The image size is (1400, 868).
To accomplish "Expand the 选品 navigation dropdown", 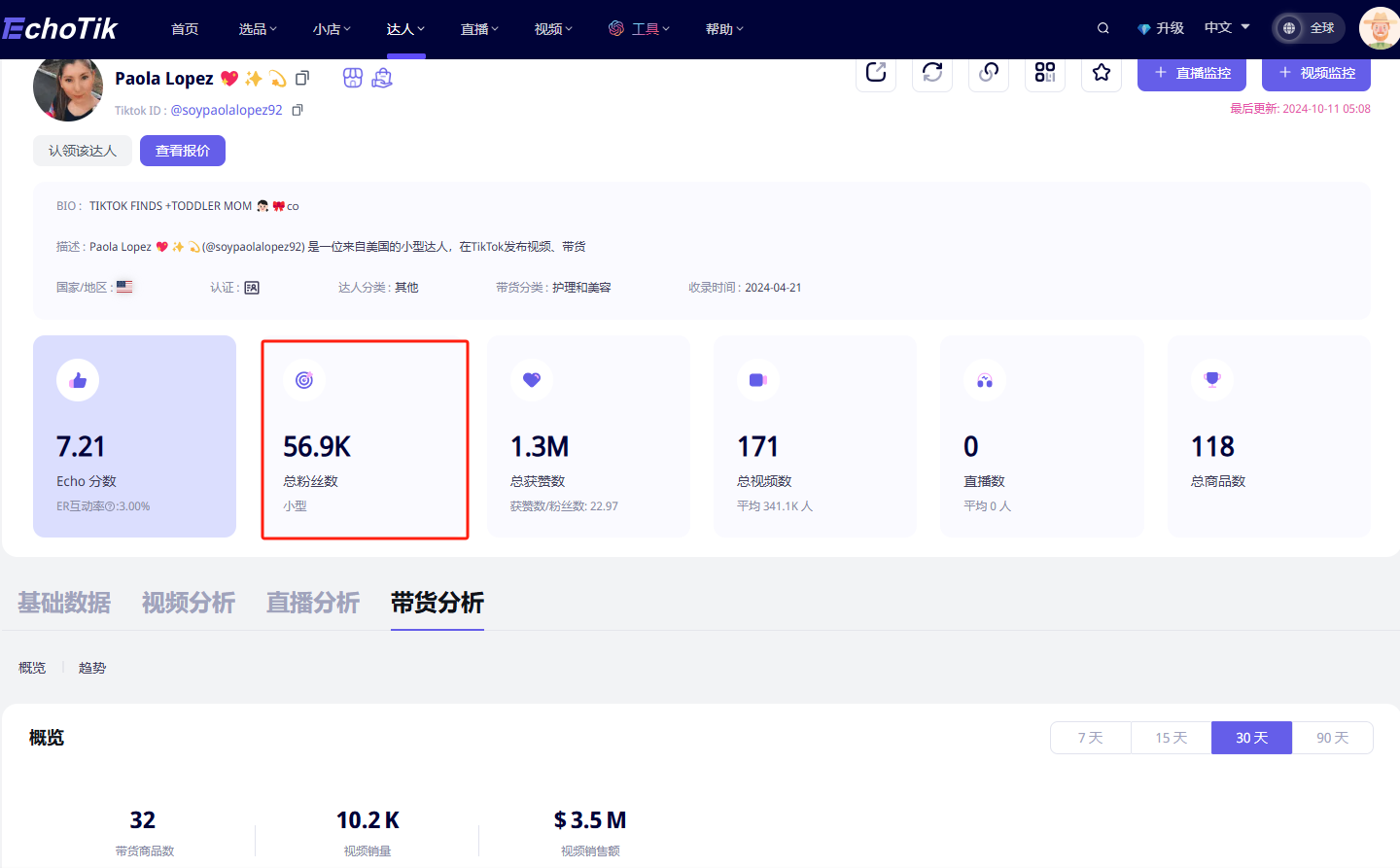I will pyautogui.click(x=258, y=29).
